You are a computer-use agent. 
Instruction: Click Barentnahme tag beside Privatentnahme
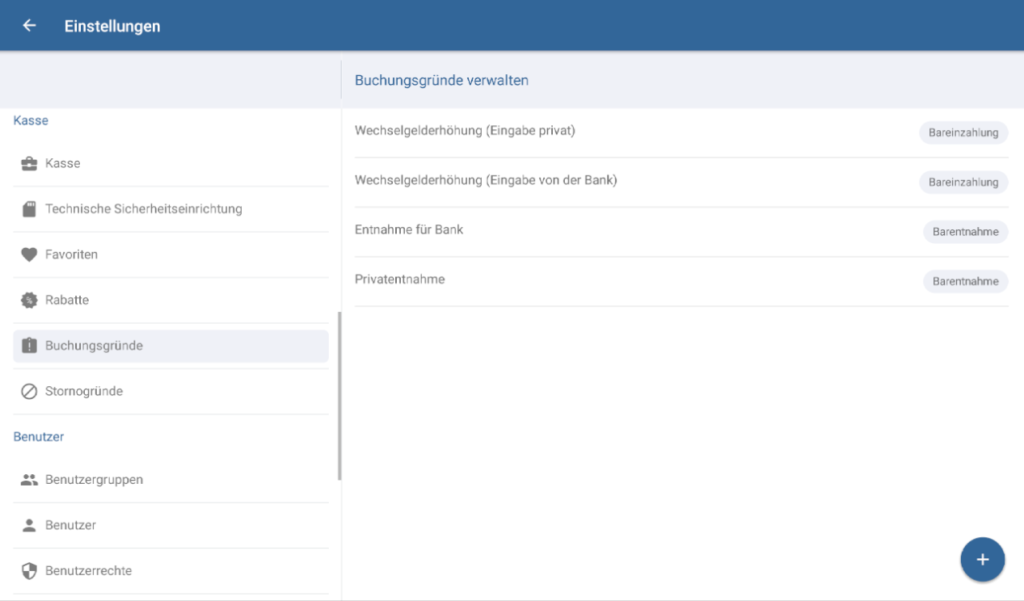[965, 282]
